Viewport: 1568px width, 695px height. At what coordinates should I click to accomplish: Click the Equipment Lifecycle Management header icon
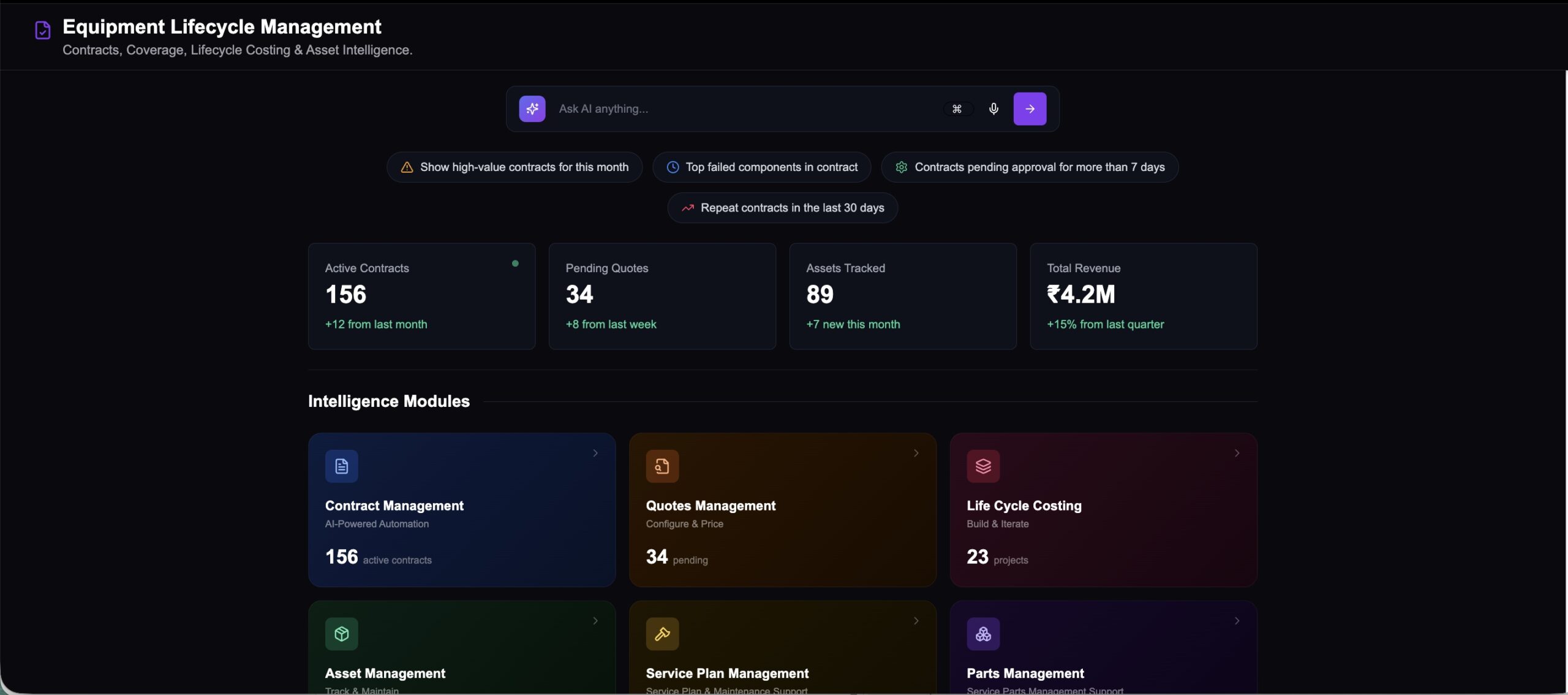coord(42,29)
